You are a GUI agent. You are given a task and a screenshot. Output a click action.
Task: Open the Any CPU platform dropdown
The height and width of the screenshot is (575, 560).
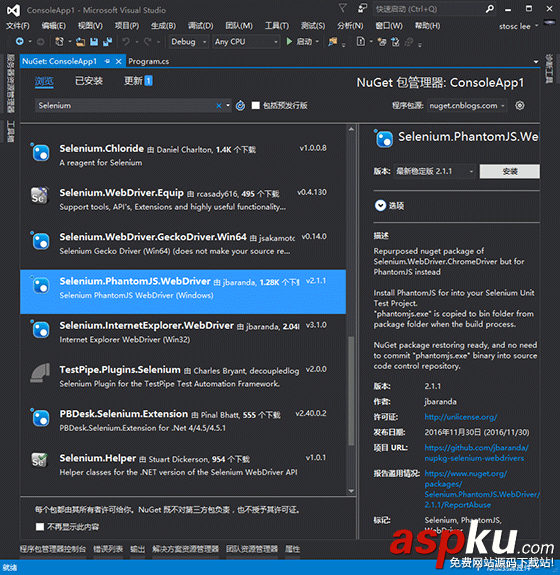(246, 42)
